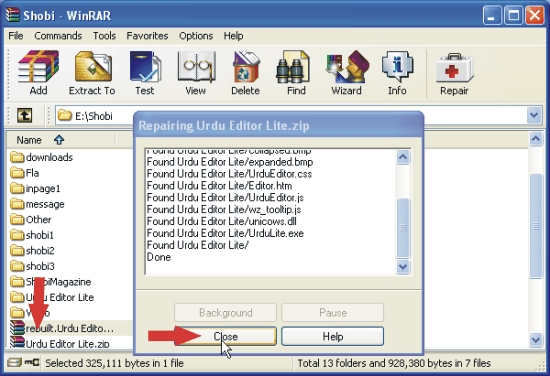Viewport: 550px width, 376px height.
Task: Click Close in the repair dialog
Action: (226, 336)
